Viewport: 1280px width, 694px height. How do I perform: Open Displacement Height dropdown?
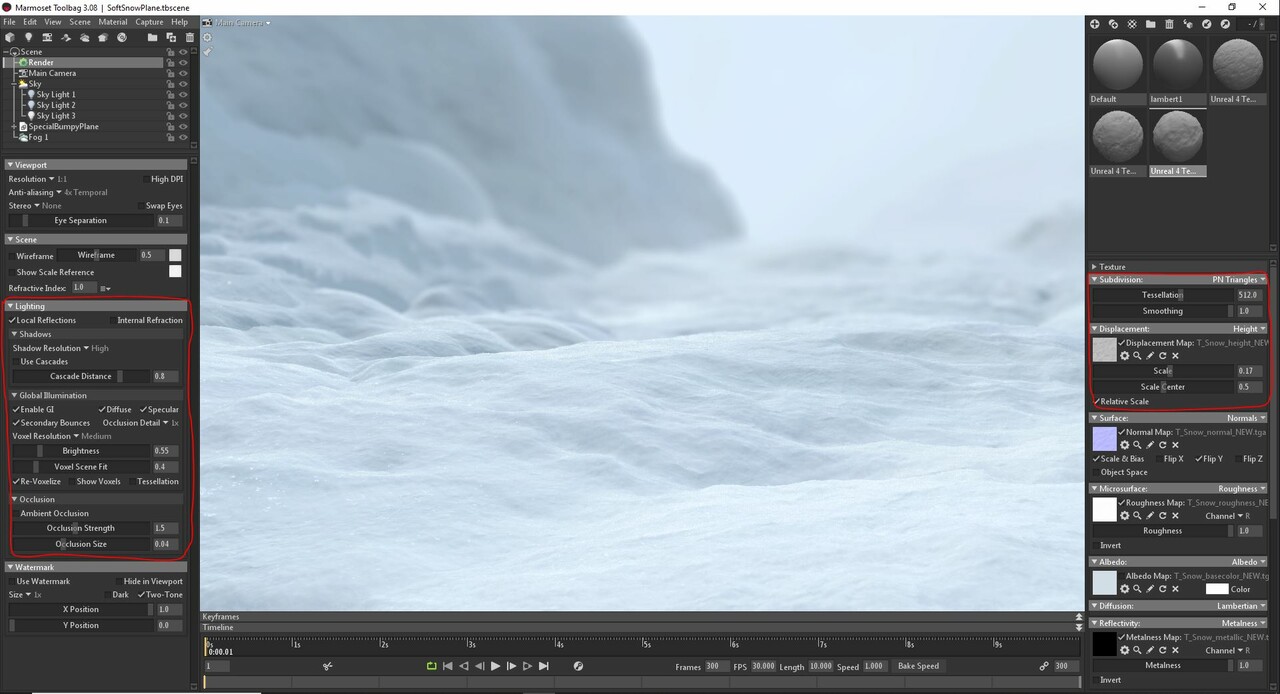1249,328
